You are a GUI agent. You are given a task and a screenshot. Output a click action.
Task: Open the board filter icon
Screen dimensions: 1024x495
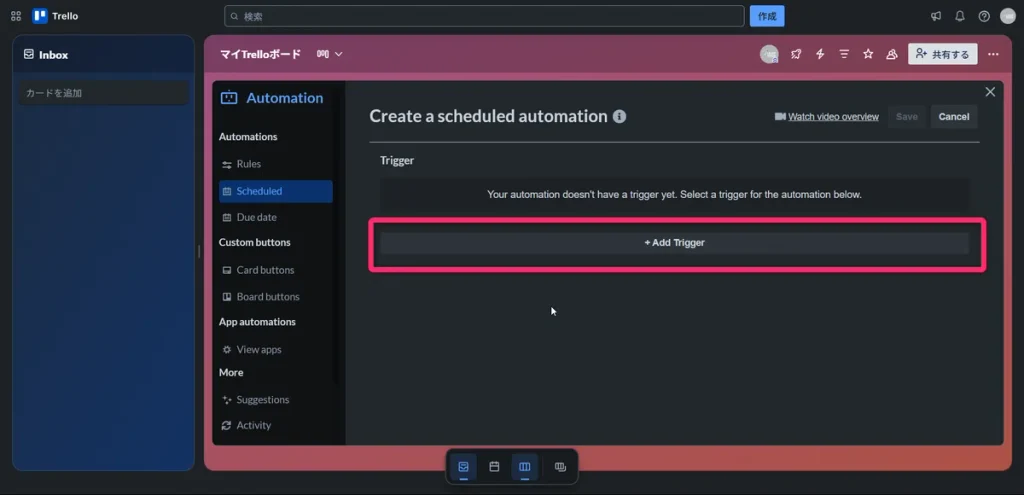coord(844,54)
